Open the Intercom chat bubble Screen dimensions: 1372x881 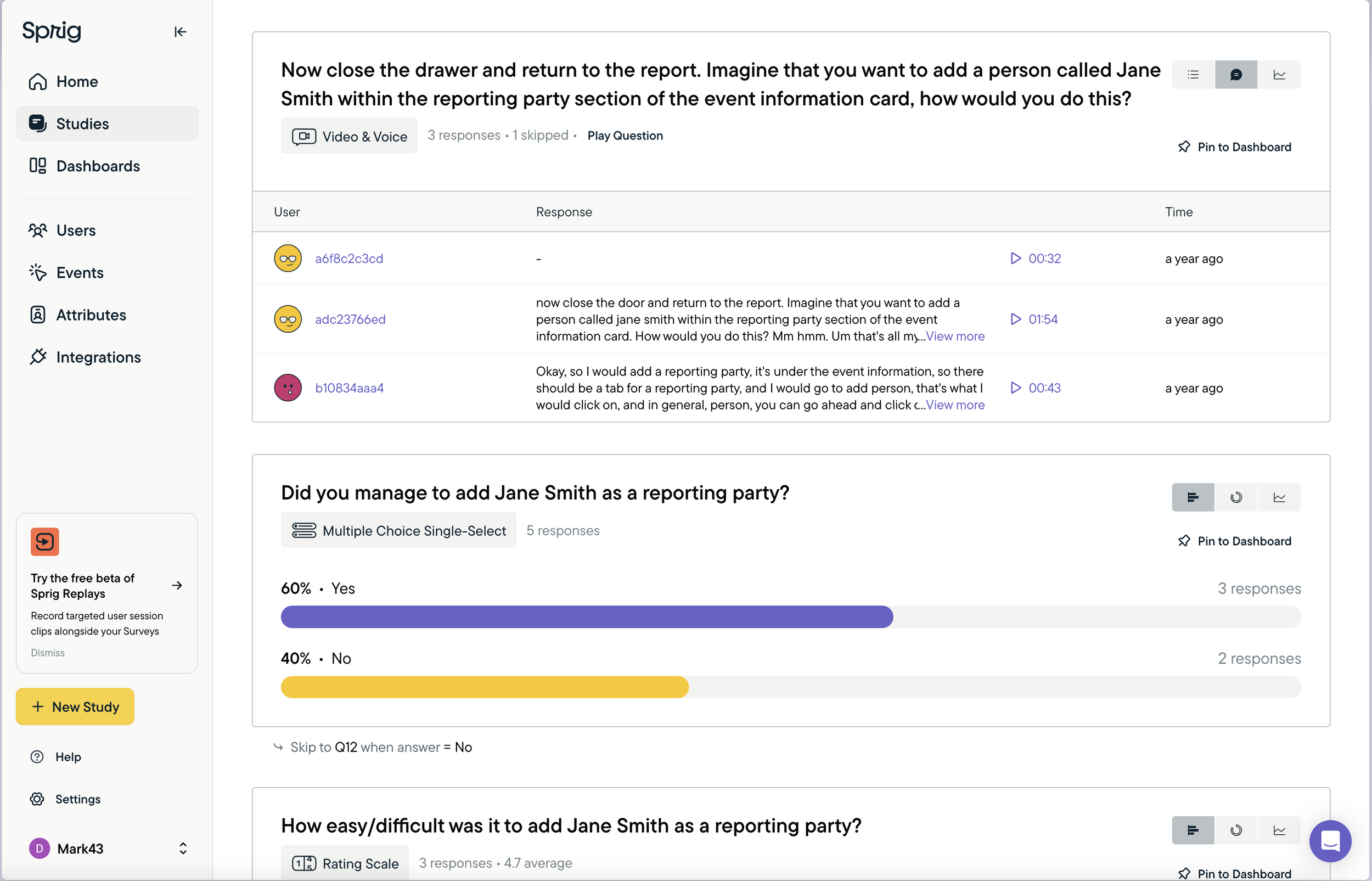(1330, 841)
